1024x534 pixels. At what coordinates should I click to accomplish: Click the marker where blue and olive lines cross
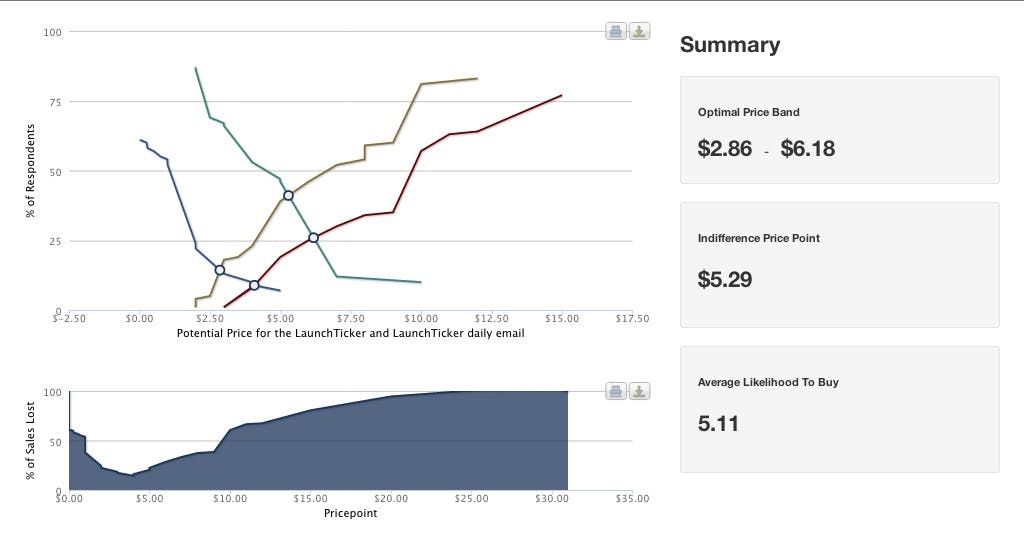click(x=220, y=270)
